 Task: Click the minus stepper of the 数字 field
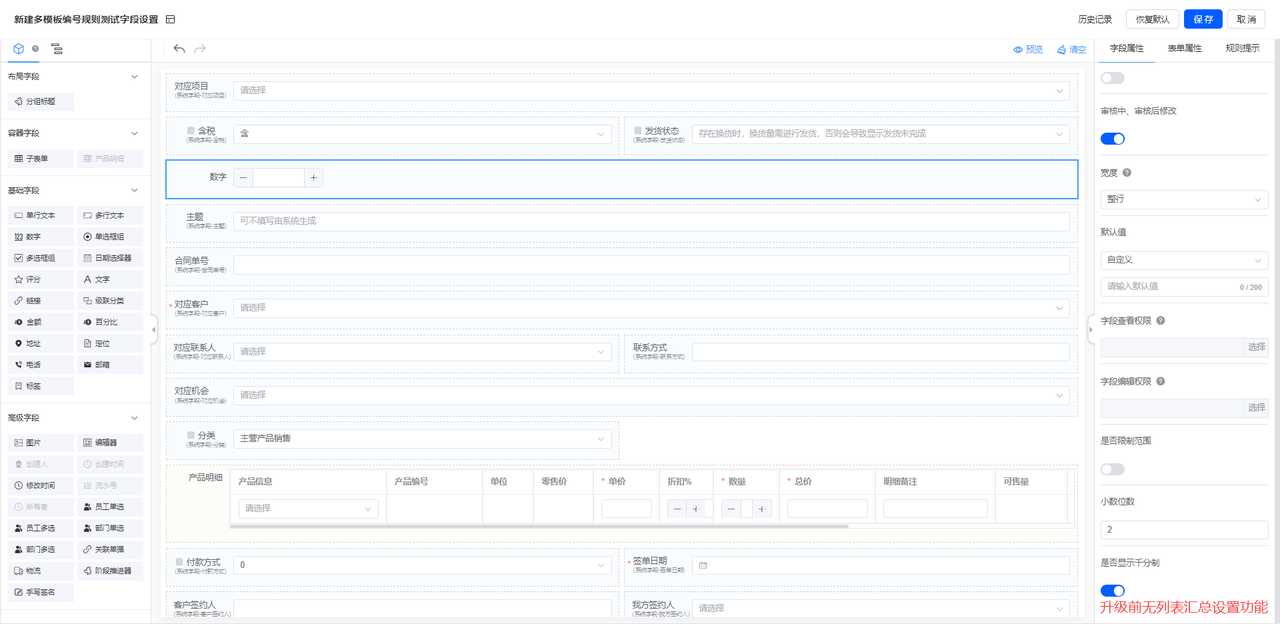[244, 178]
